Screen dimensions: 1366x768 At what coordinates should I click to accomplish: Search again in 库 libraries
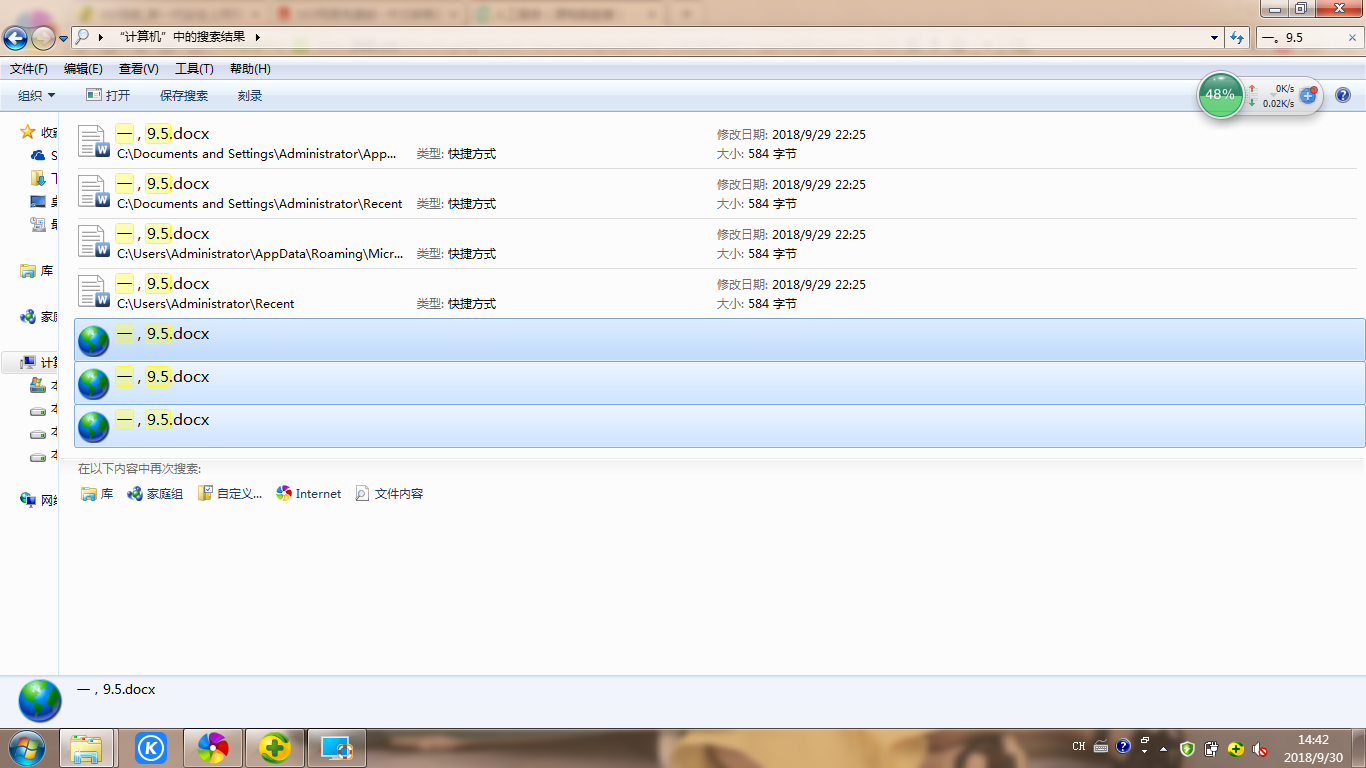click(97, 494)
